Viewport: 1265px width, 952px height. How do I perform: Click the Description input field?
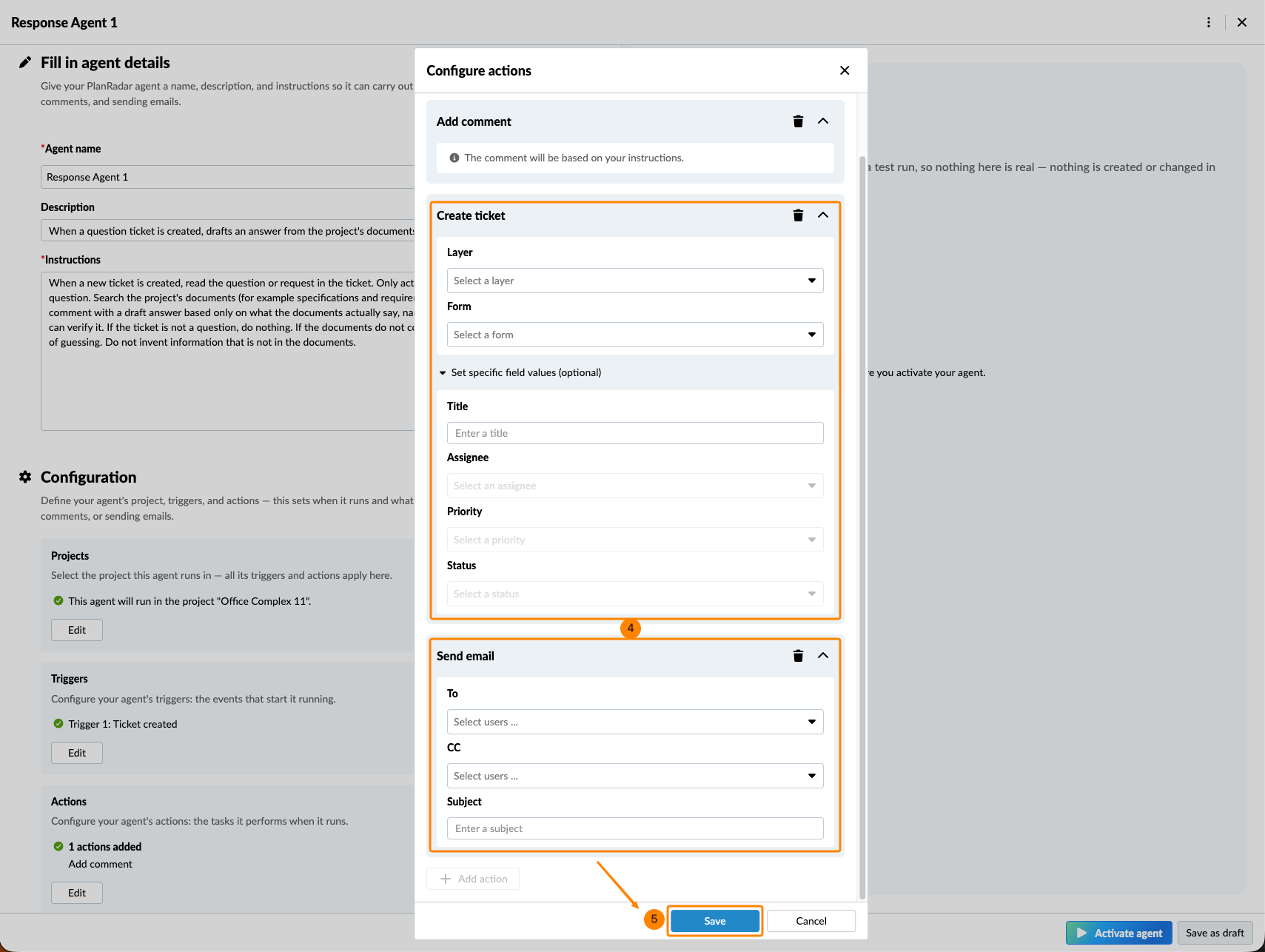(x=227, y=231)
